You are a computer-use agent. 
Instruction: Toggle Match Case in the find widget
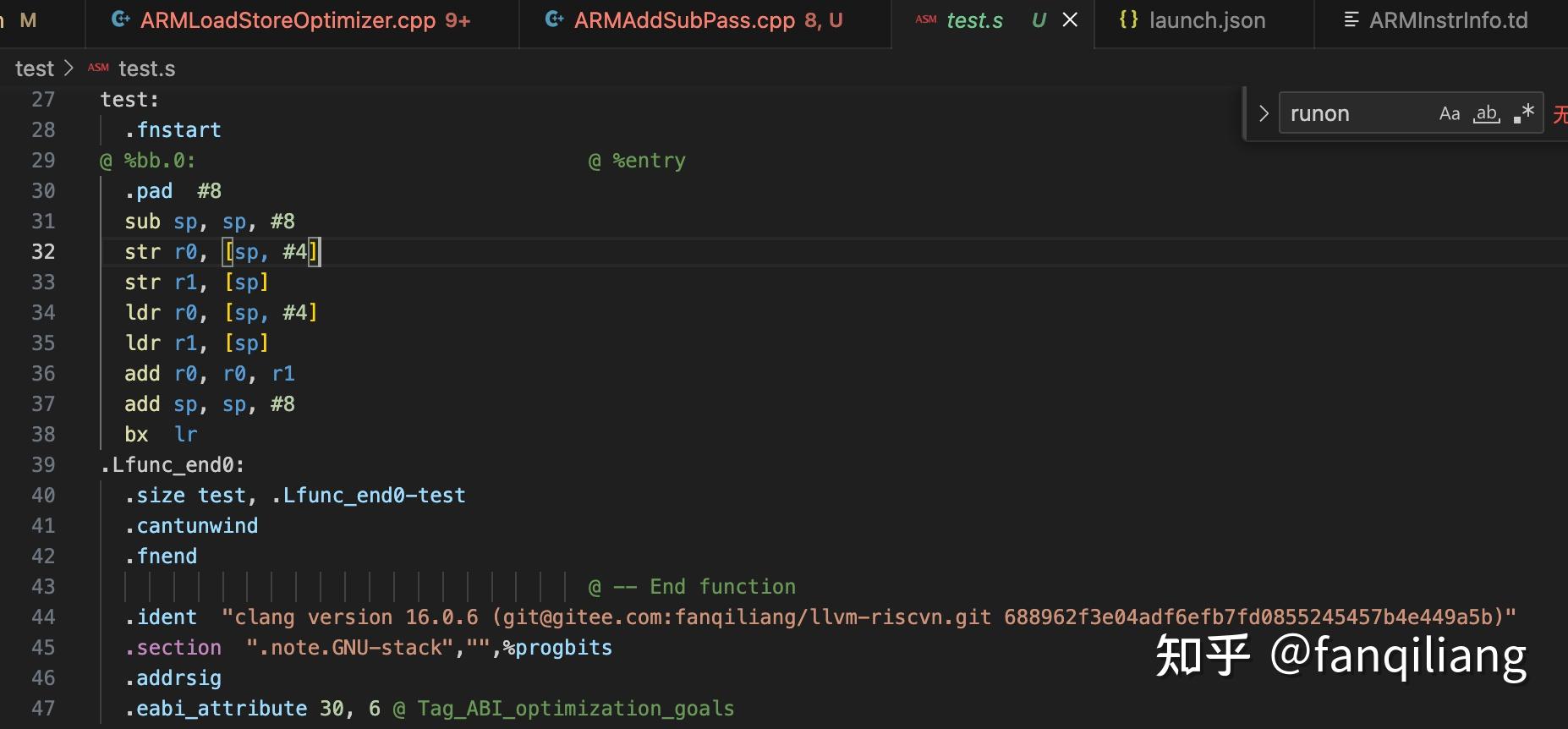1450,113
